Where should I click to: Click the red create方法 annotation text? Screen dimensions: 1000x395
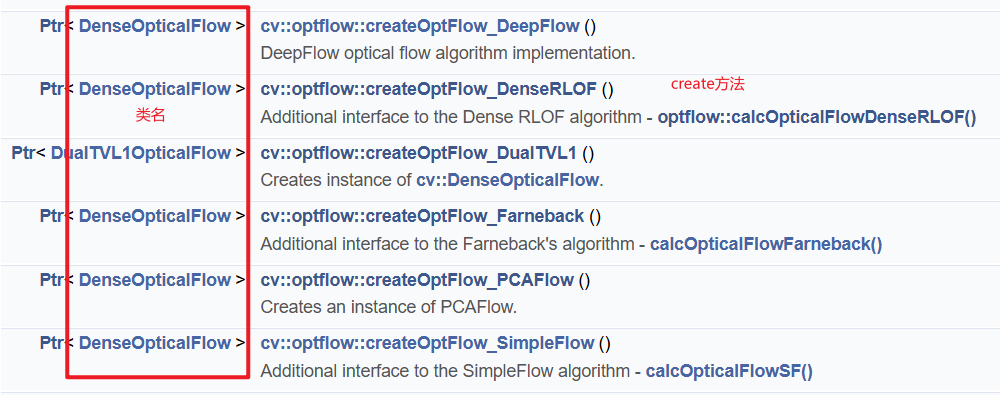click(x=708, y=84)
